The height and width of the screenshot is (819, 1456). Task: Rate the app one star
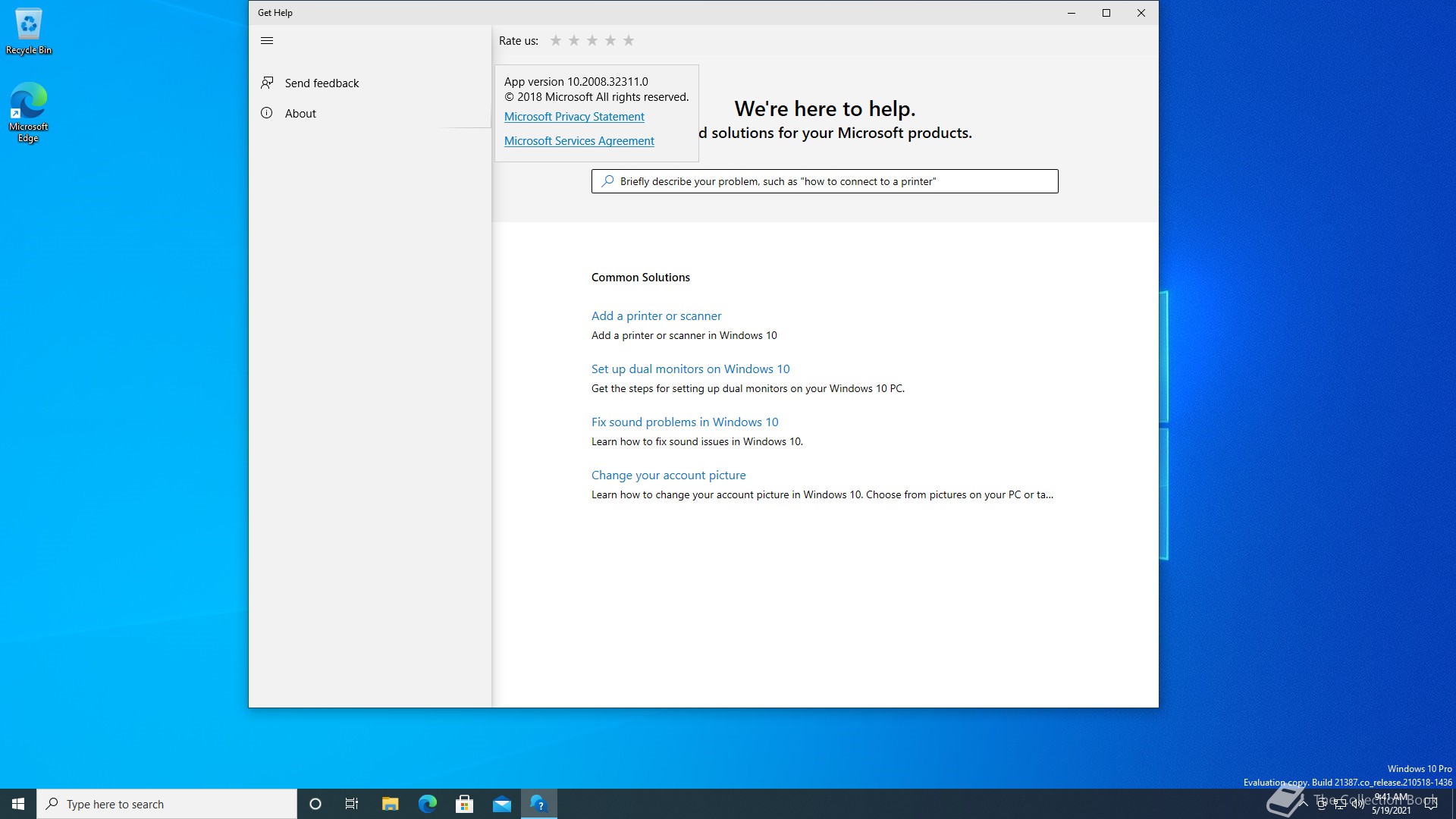(x=556, y=40)
